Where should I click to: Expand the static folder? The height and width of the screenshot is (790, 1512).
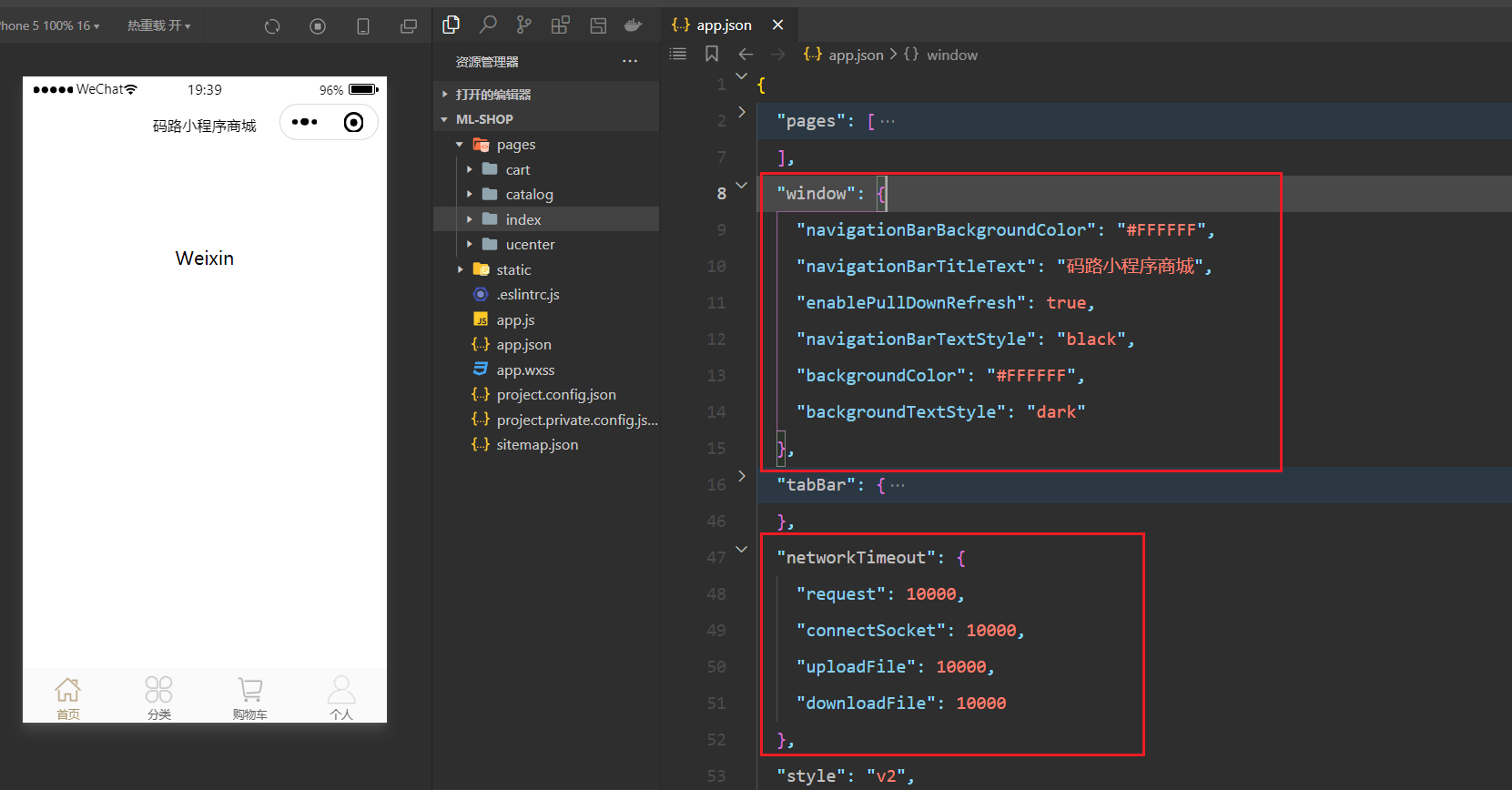(546, 269)
